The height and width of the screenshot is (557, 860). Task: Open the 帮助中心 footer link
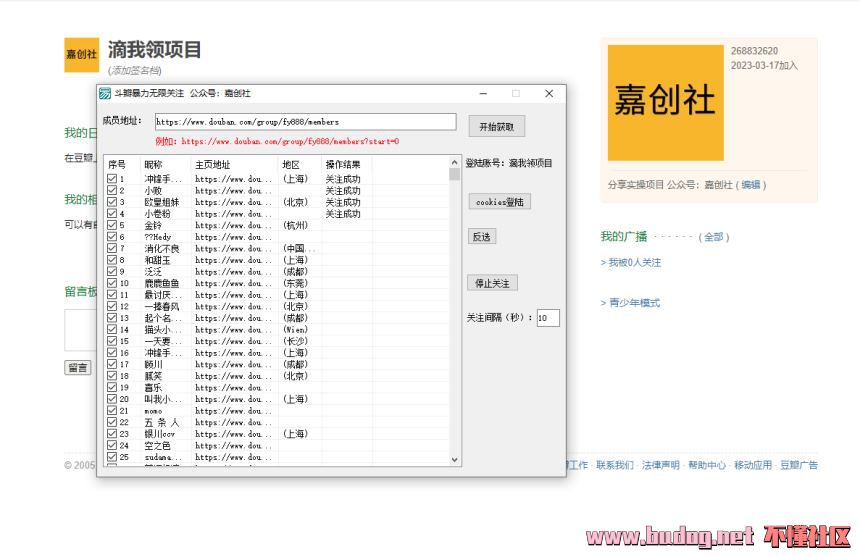[x=706, y=465]
